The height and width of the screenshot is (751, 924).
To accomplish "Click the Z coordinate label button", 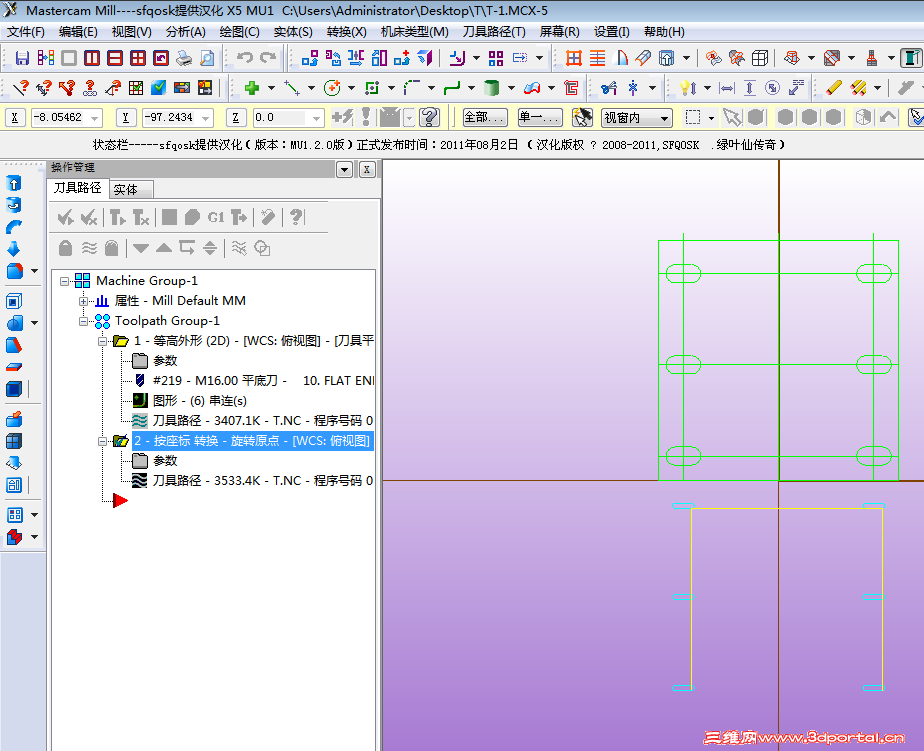I will [x=236, y=118].
